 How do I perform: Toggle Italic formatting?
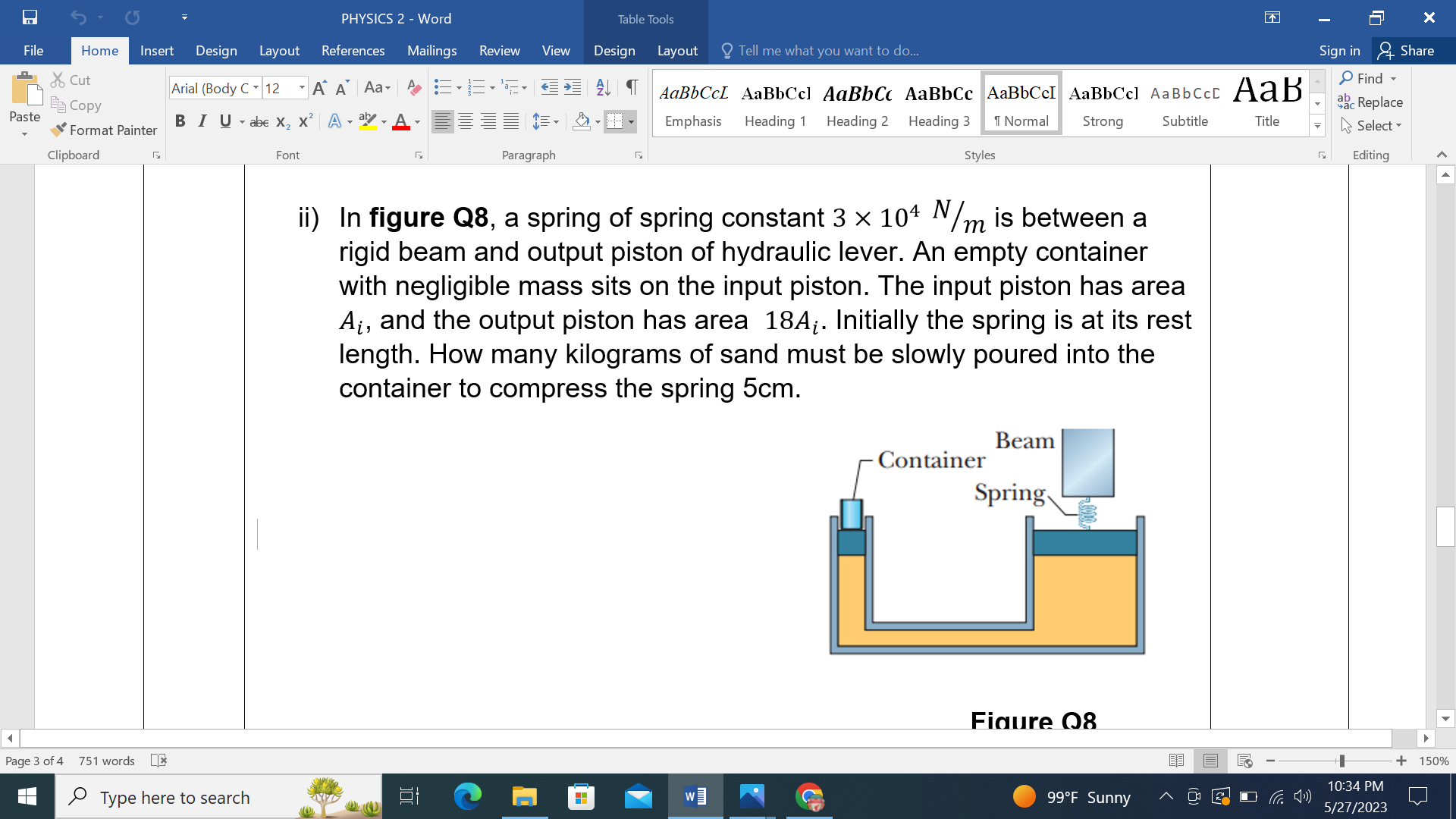coord(202,121)
